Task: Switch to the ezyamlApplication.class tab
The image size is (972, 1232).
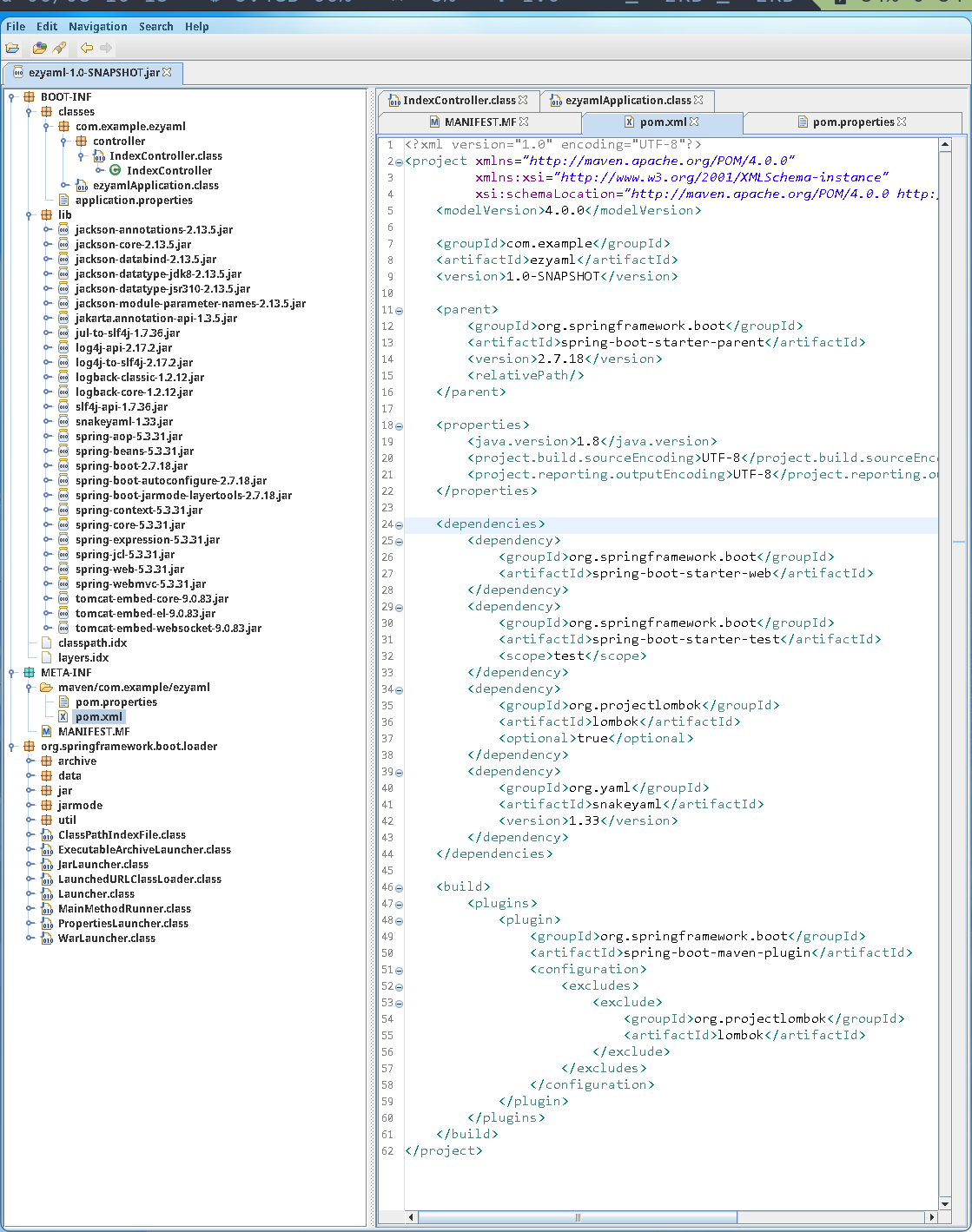Action: [627, 100]
